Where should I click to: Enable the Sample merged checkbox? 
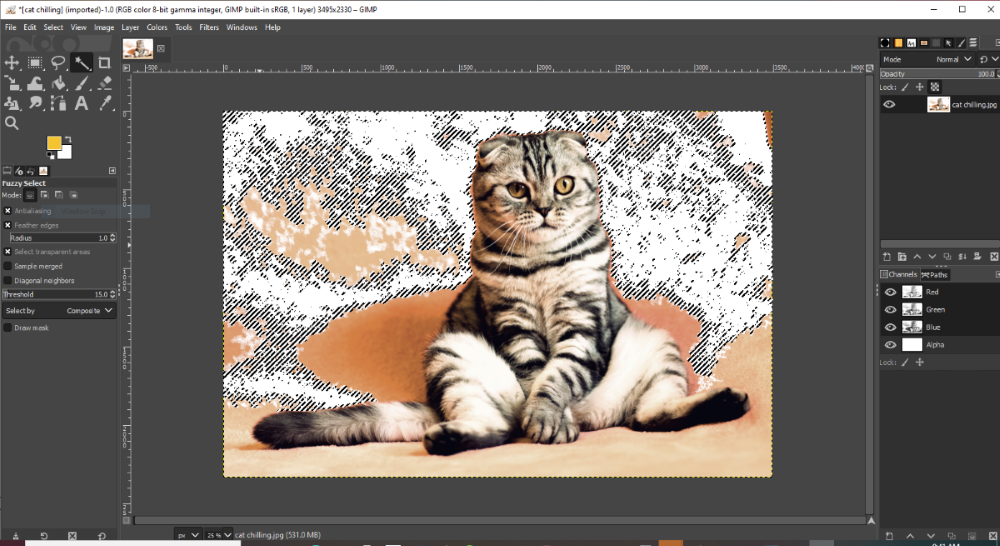pos(8,266)
